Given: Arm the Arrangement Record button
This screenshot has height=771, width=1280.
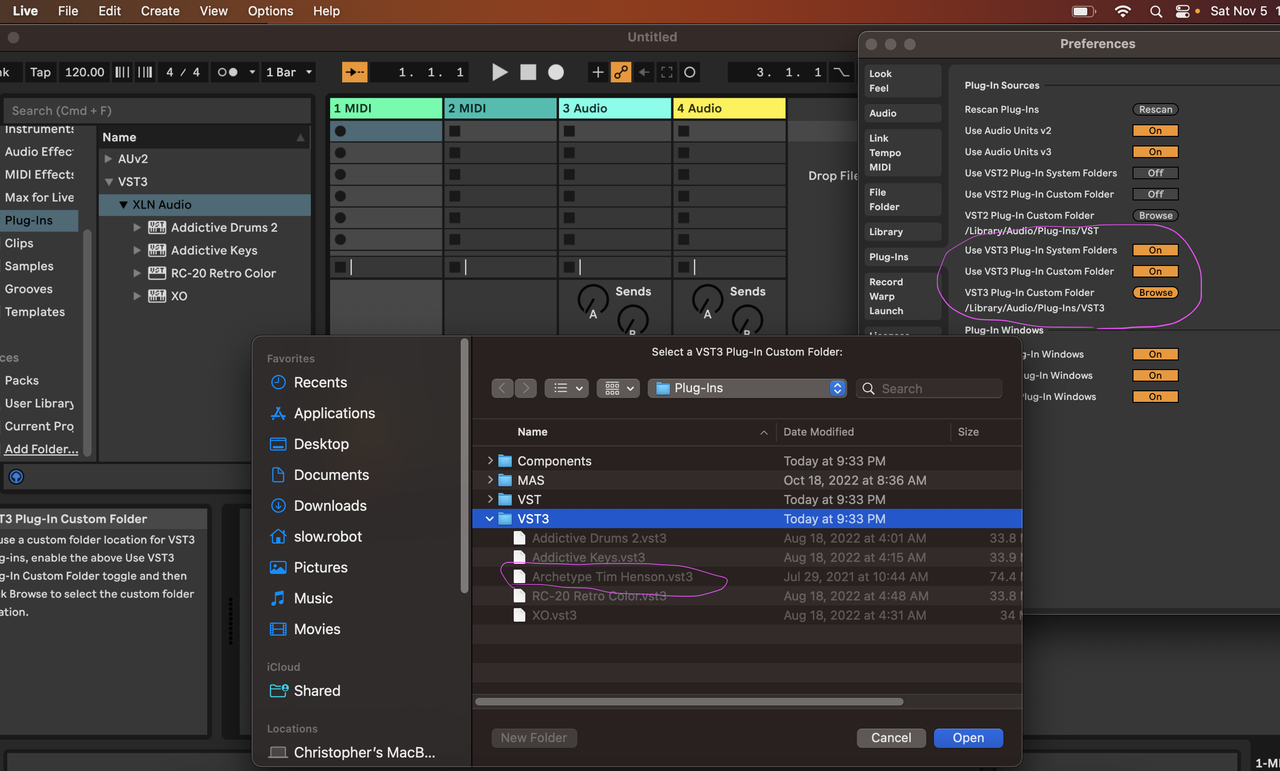Looking at the screenshot, I should tap(556, 72).
